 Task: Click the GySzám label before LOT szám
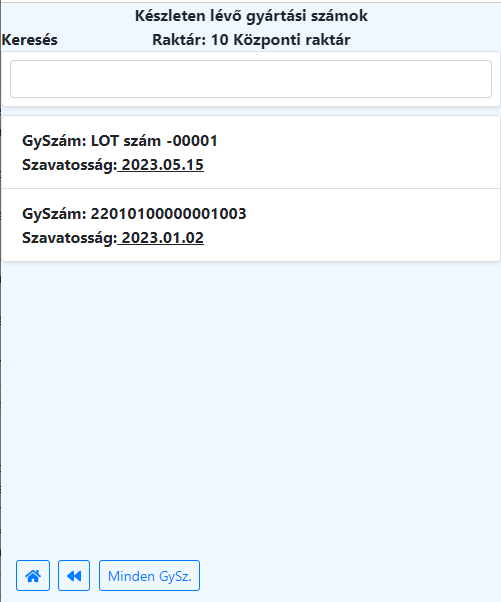[55, 141]
